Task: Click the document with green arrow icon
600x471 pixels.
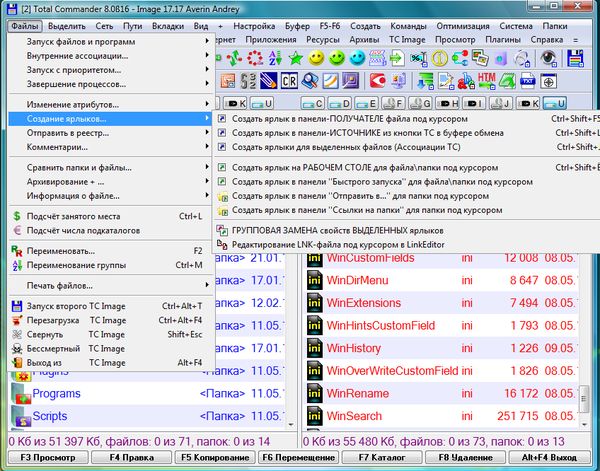Action: pyautogui.click(x=398, y=58)
